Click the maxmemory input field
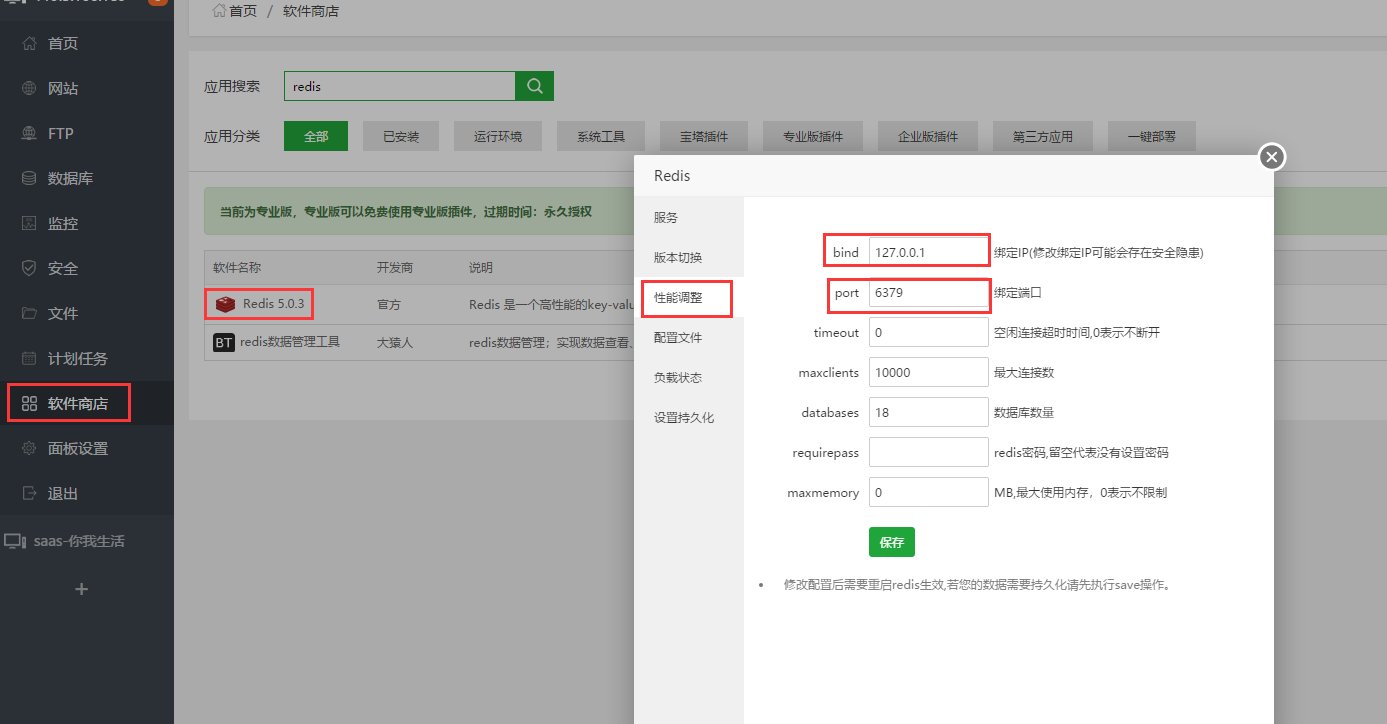This screenshot has height=724, width=1387. (x=929, y=492)
